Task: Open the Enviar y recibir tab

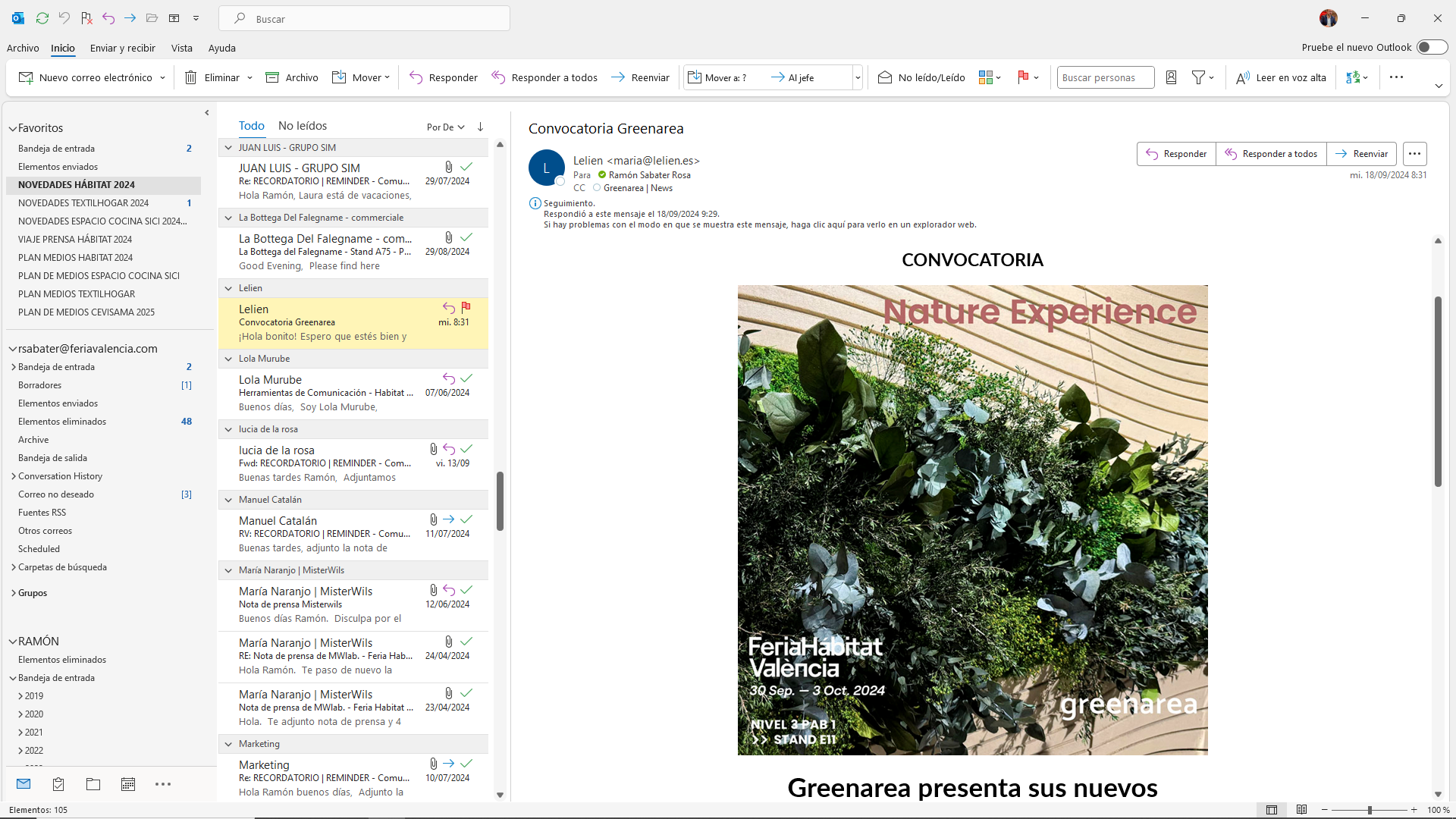Action: click(122, 48)
